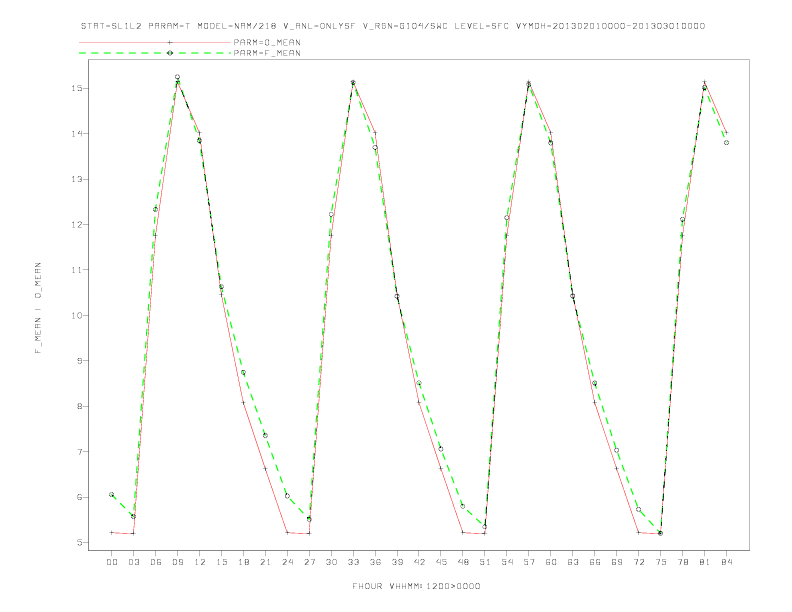Click the F_MEAN circle data point at hour 84
This screenshot has height=612, width=792.
726,142
